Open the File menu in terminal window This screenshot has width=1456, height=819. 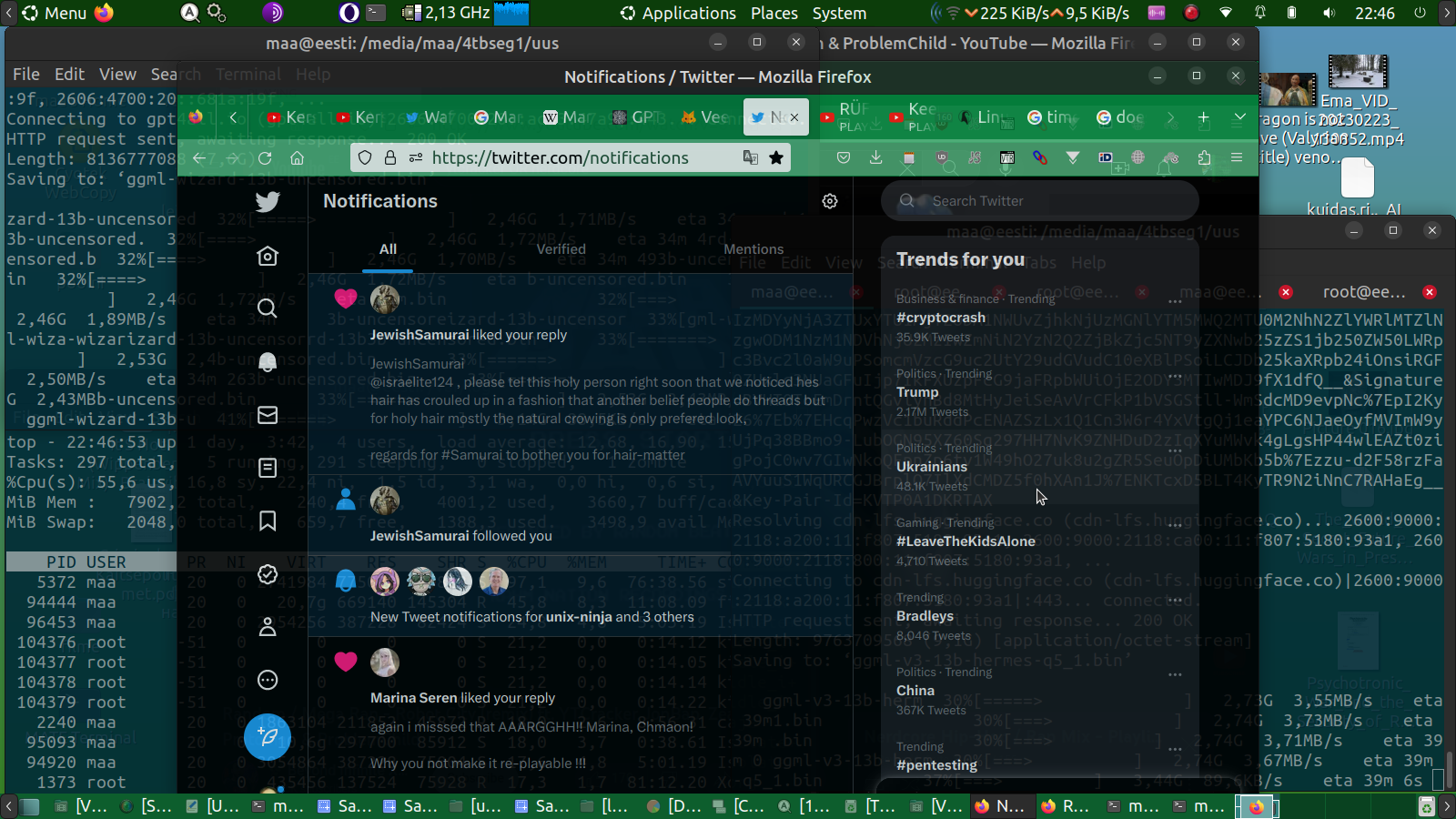coord(25,75)
